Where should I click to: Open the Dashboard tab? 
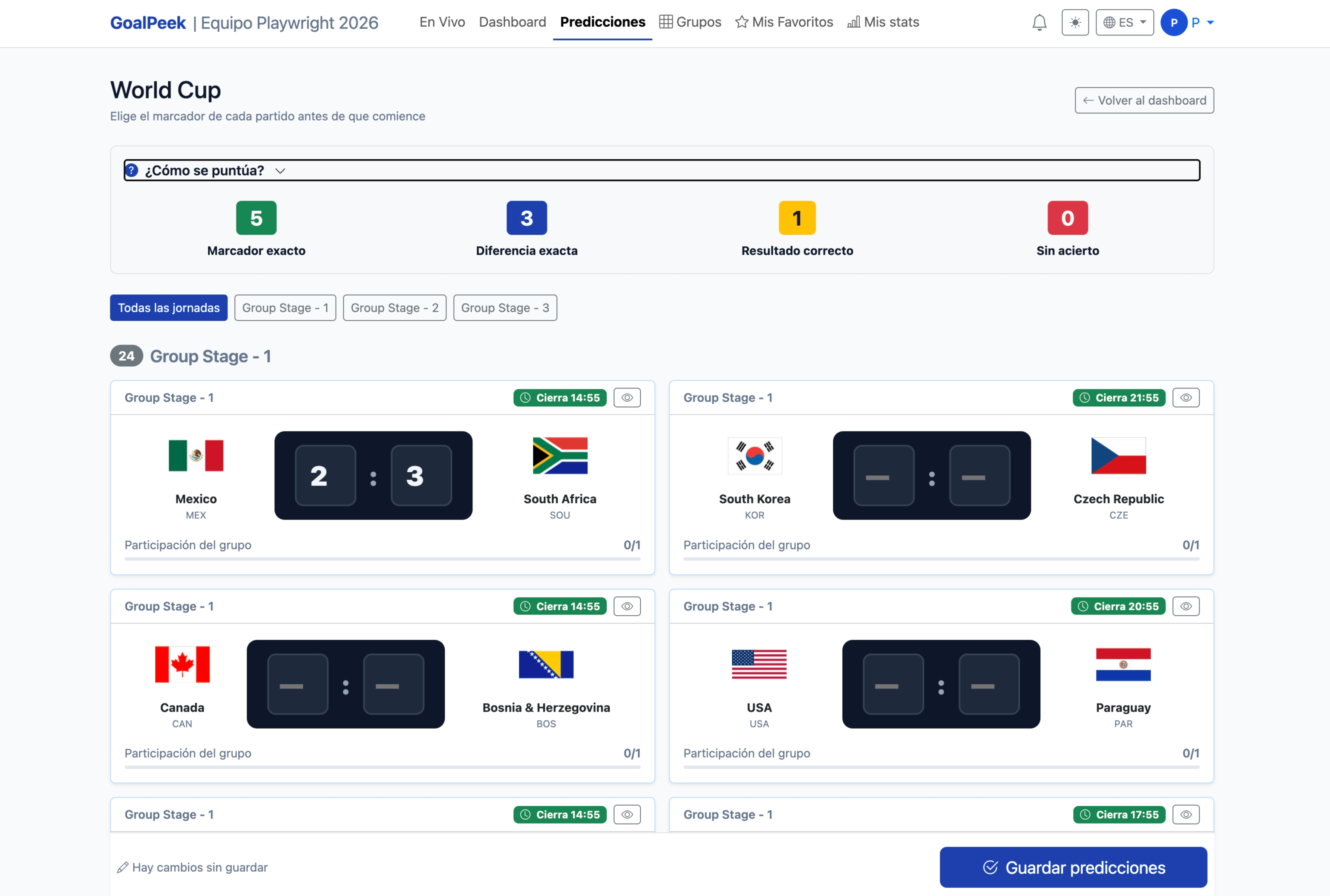[512, 22]
